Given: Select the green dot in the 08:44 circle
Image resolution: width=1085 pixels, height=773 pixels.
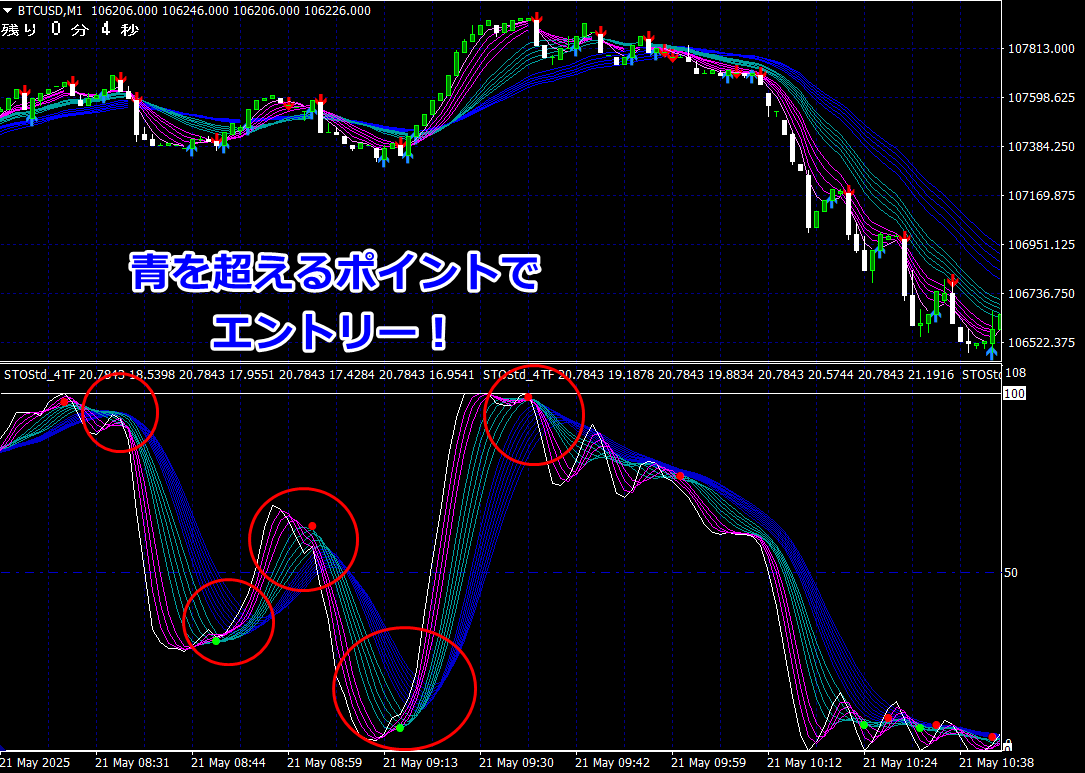Looking at the screenshot, I should [216, 641].
